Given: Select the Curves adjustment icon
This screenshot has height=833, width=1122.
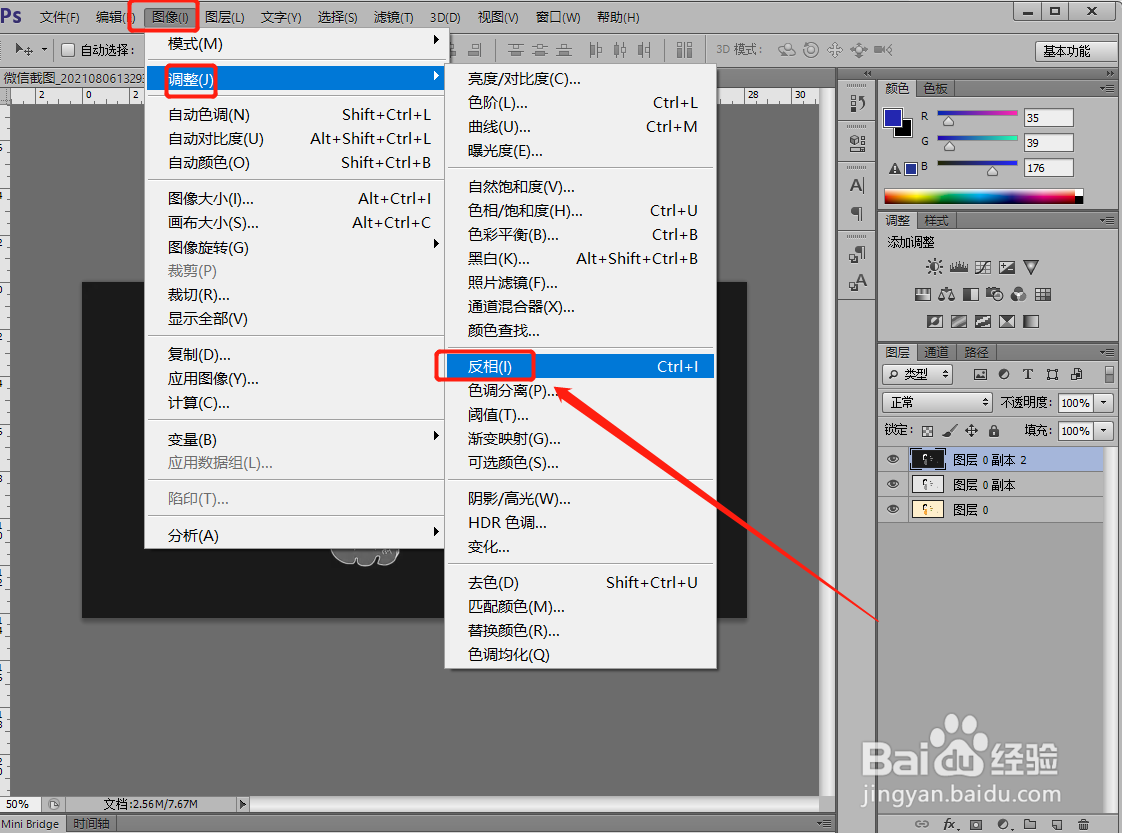Looking at the screenshot, I should [x=983, y=267].
